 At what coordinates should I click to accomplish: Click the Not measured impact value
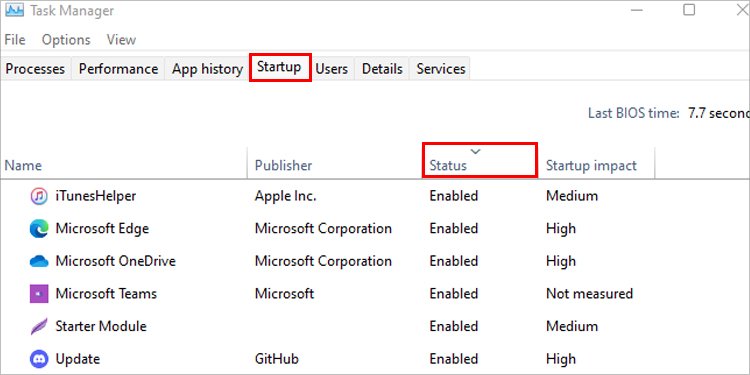(589, 294)
